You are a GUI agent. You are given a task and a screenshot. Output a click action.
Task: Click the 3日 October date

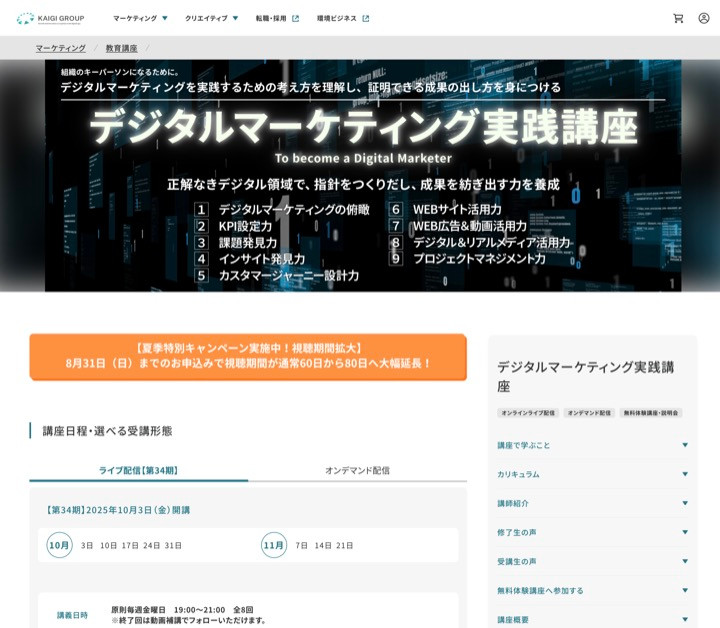click(x=87, y=545)
